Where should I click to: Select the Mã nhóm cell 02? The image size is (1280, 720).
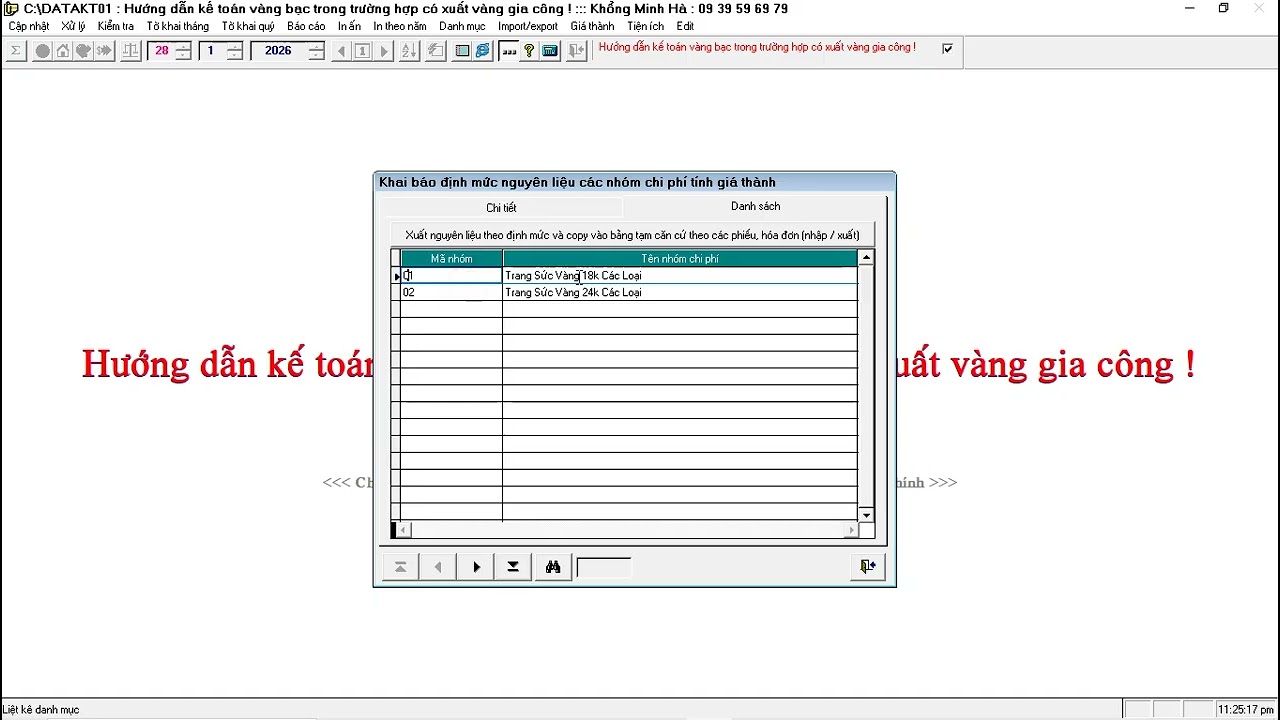point(452,293)
